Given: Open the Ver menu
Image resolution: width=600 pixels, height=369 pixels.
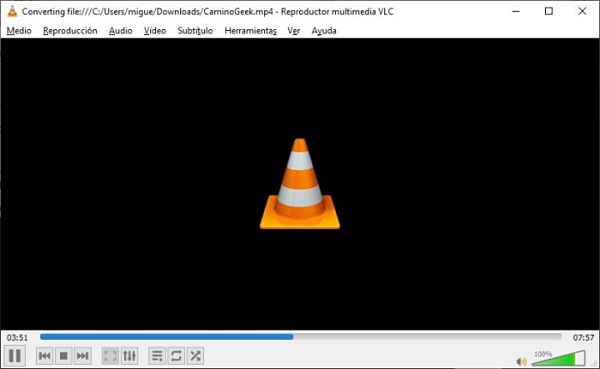Looking at the screenshot, I should click(x=294, y=31).
